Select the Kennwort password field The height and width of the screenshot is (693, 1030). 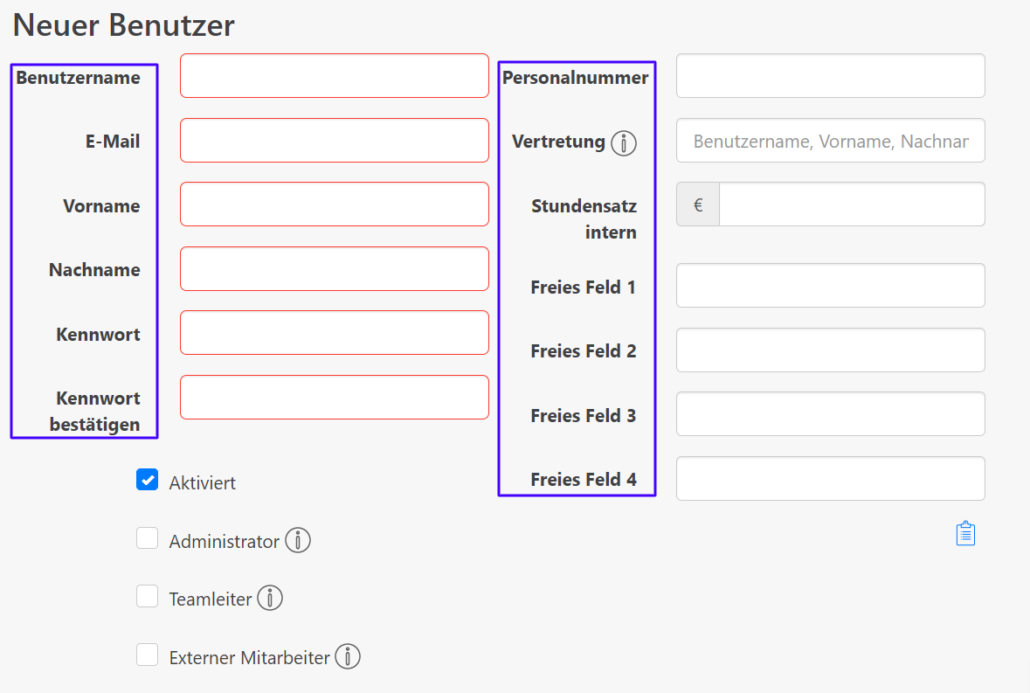tap(334, 333)
